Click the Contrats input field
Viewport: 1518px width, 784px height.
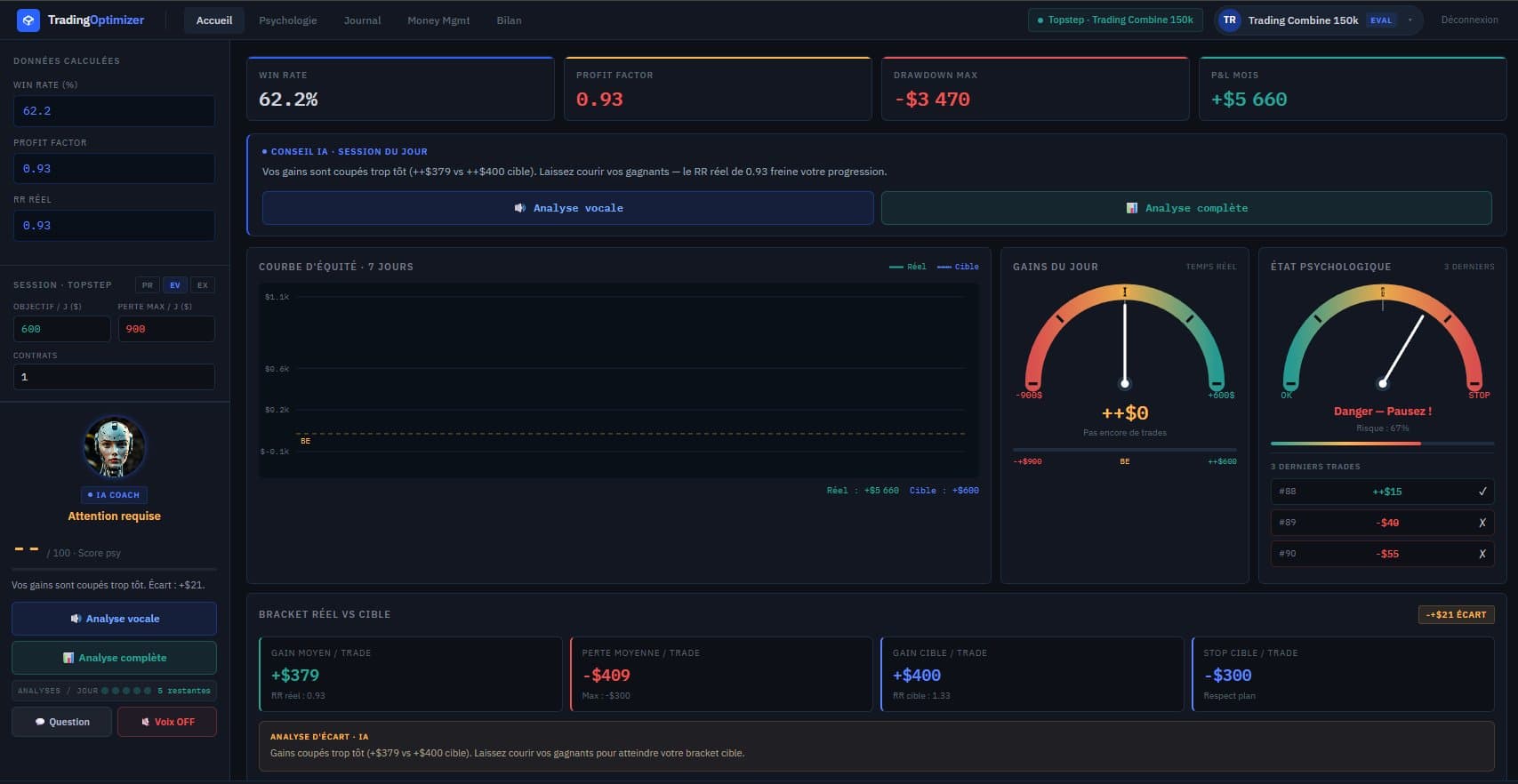pos(114,377)
